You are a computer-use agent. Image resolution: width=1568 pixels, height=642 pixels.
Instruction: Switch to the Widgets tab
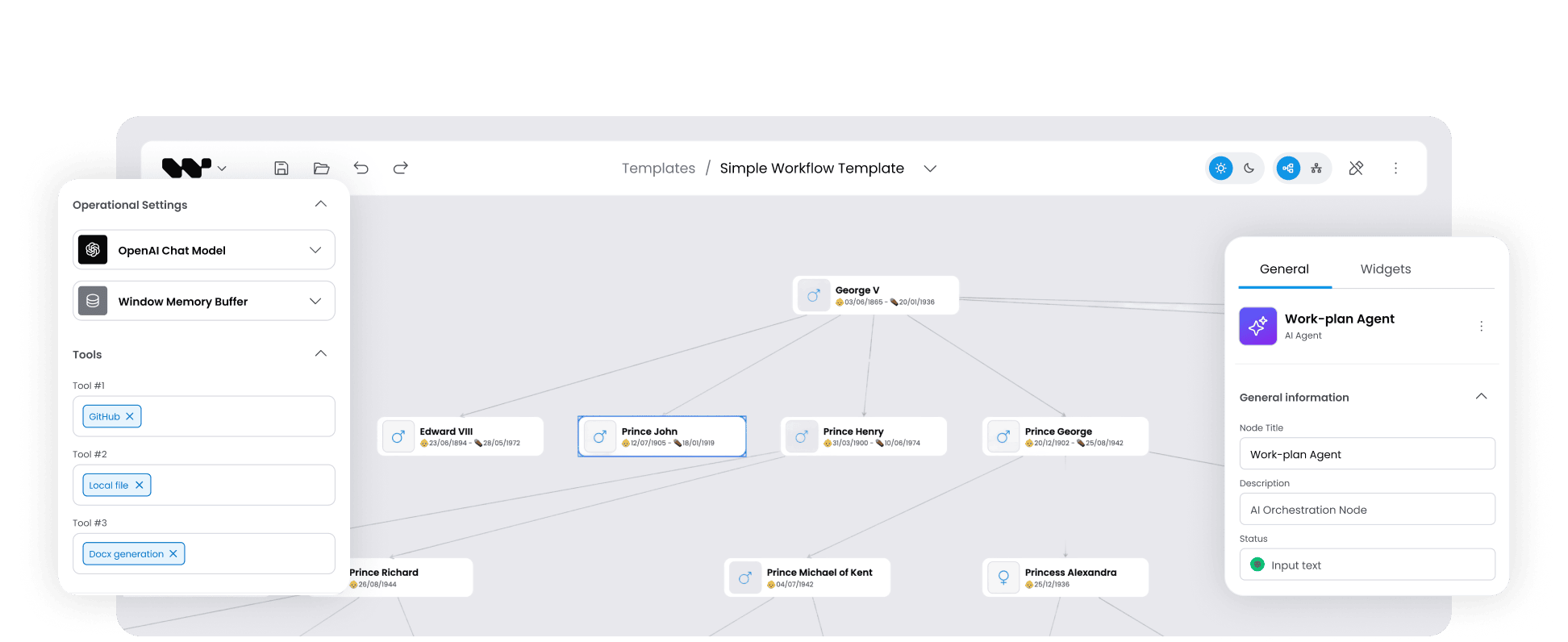tap(1386, 269)
